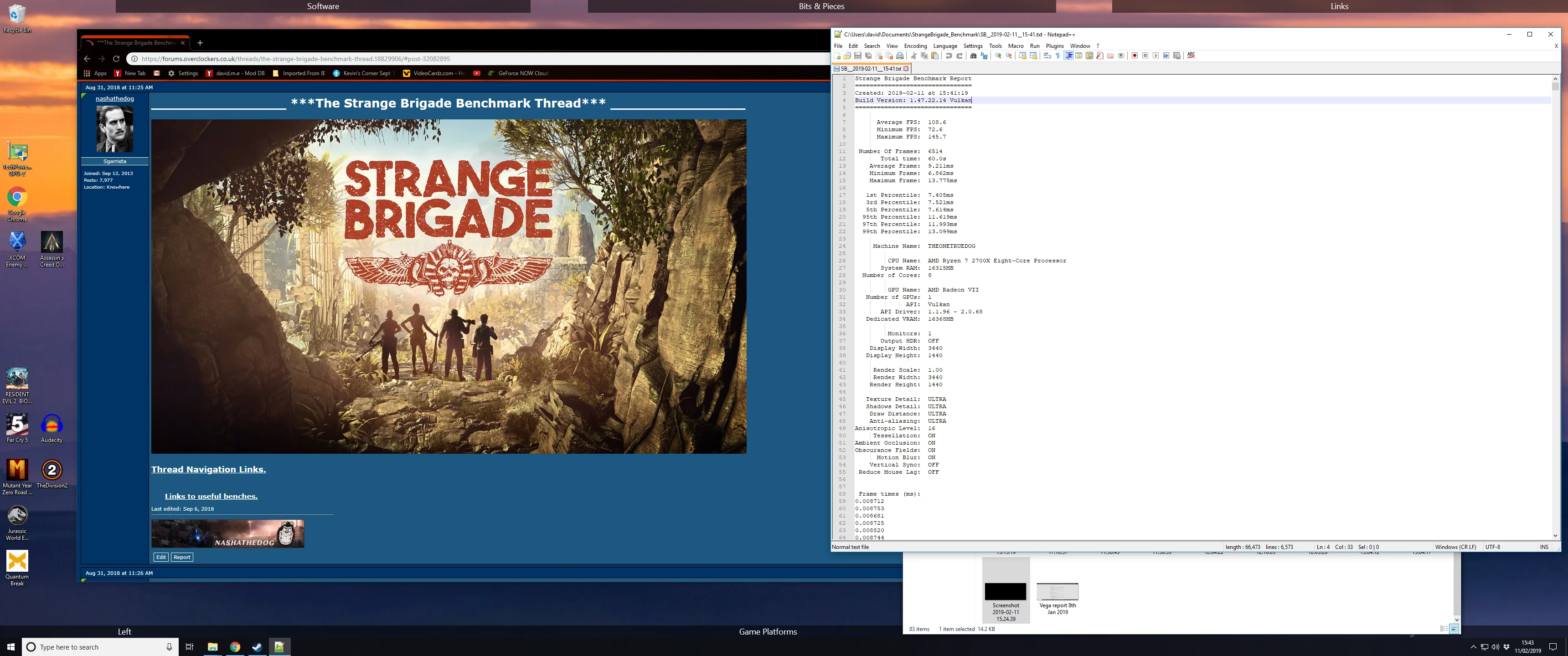
Task: Click the ABC spell check icon
Action: coord(1191,56)
